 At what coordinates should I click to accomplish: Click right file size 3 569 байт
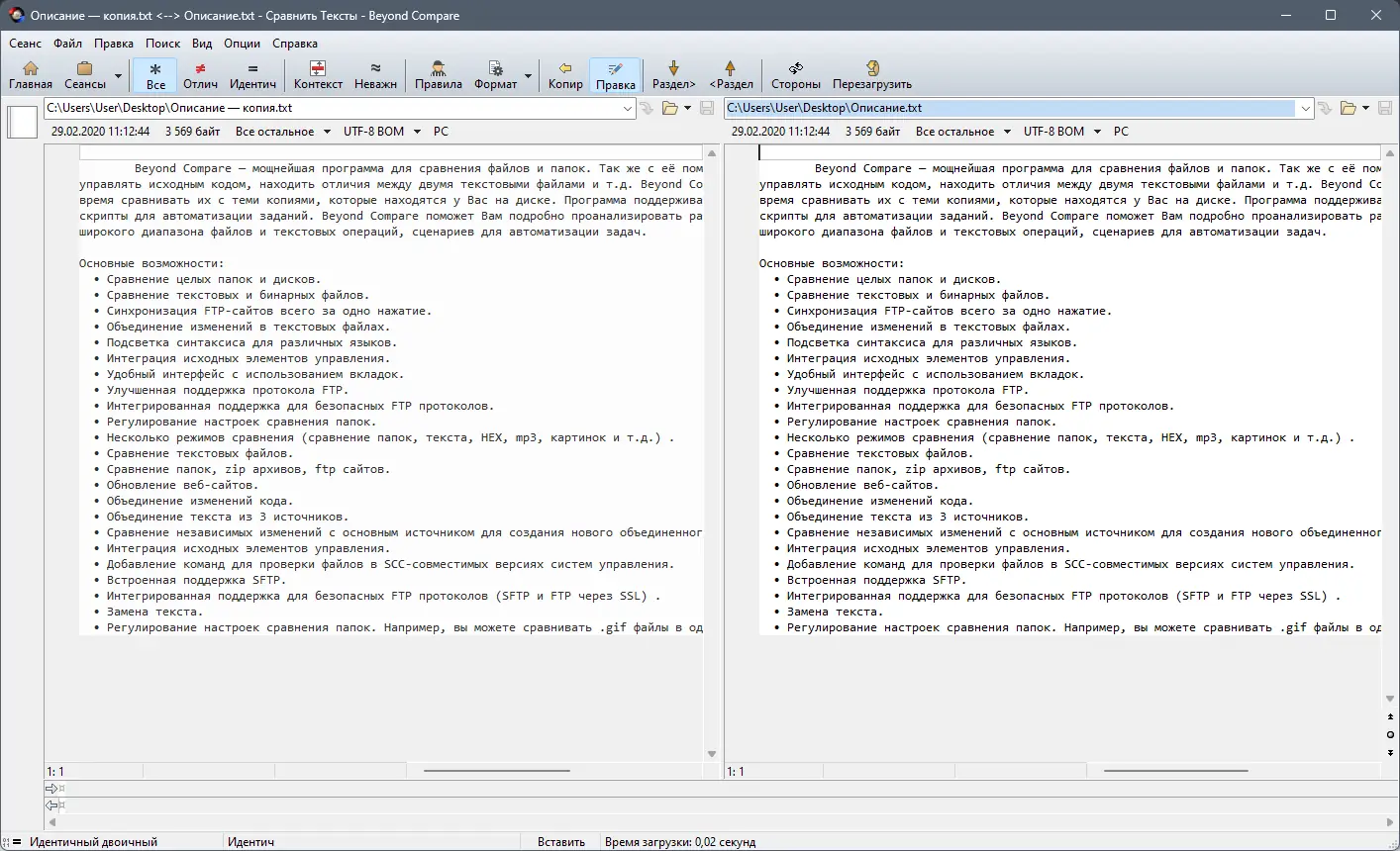(873, 131)
